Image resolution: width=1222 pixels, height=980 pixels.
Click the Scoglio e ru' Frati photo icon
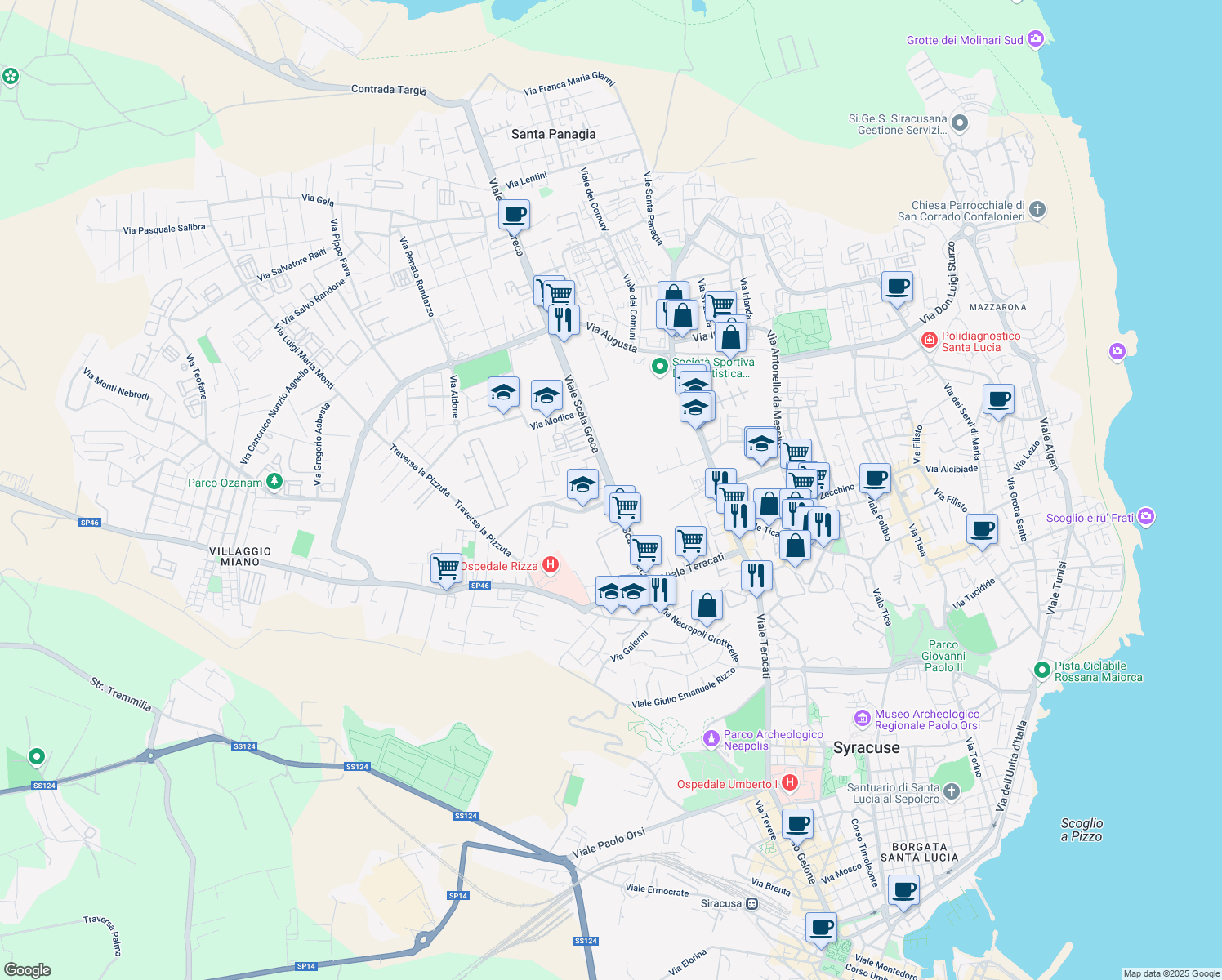coord(1146,517)
